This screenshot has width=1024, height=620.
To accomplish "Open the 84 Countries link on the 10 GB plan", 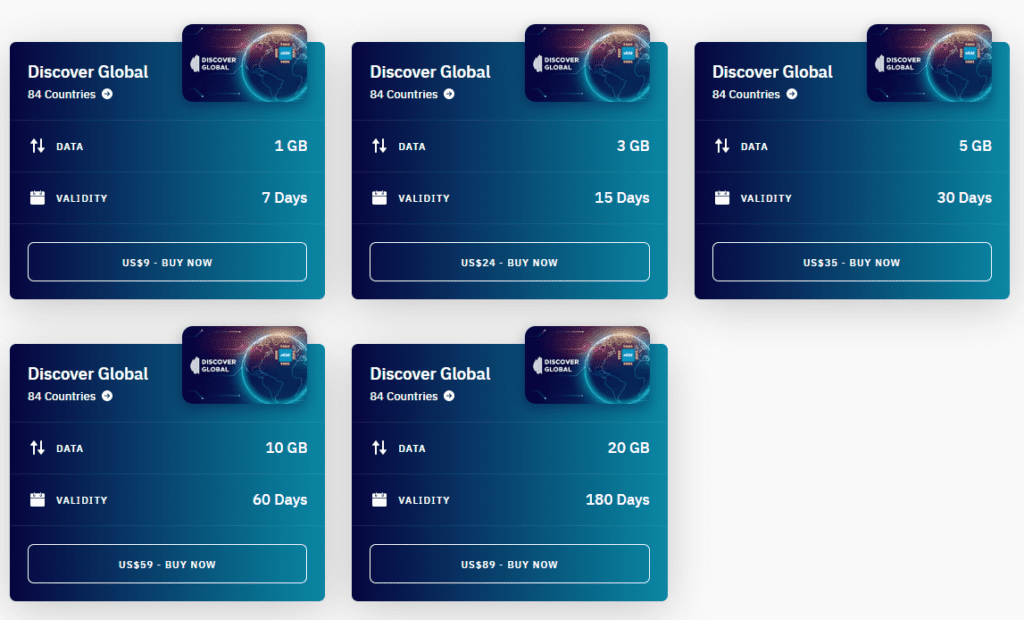I will pyautogui.click(x=61, y=397).
